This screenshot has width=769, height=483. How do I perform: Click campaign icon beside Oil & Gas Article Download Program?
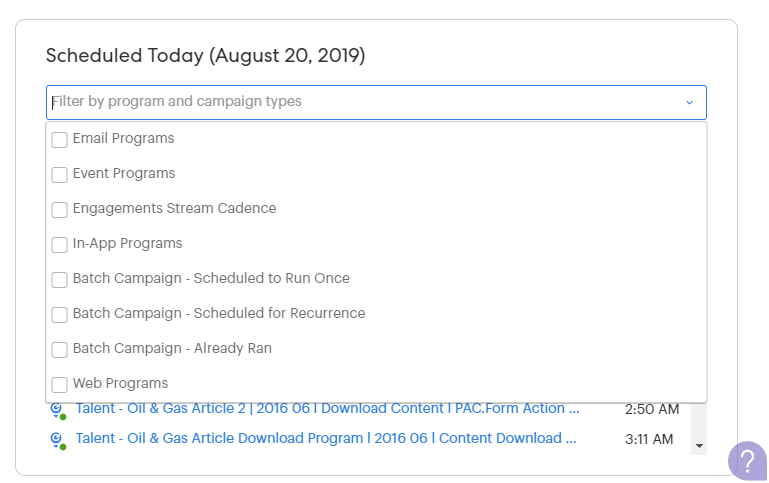click(58, 440)
